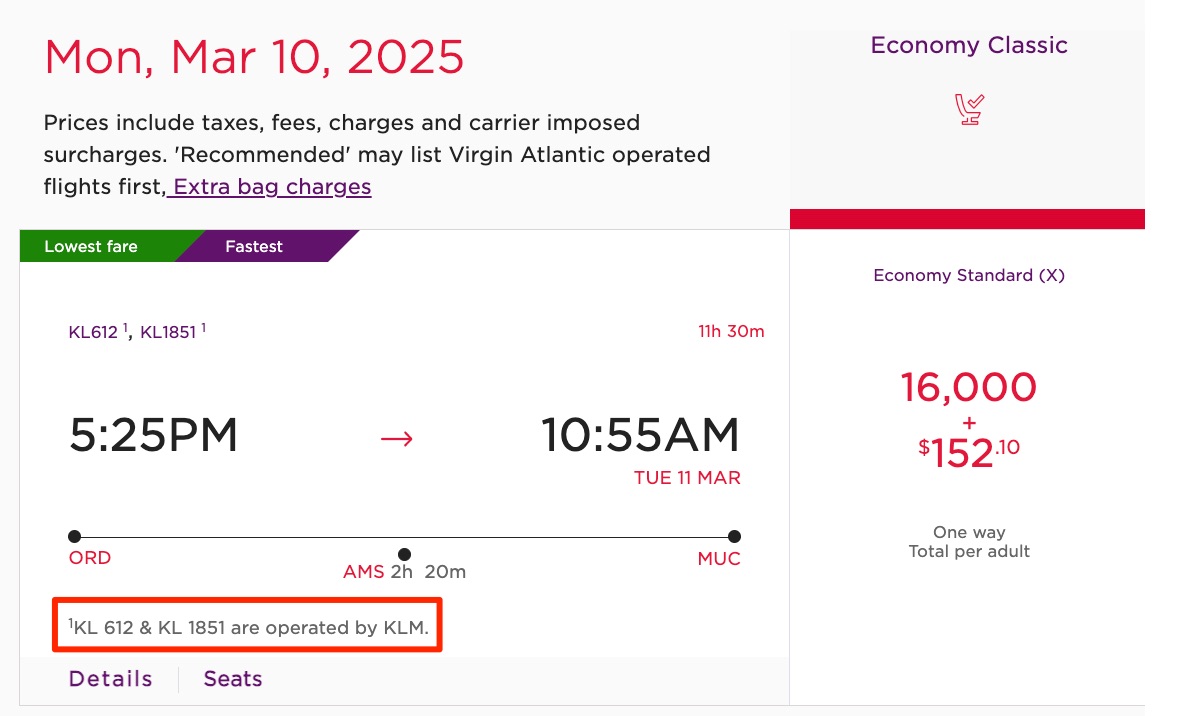Click the red arrow between departure and arrival times
Screen dimensions: 1186x716
[397, 437]
